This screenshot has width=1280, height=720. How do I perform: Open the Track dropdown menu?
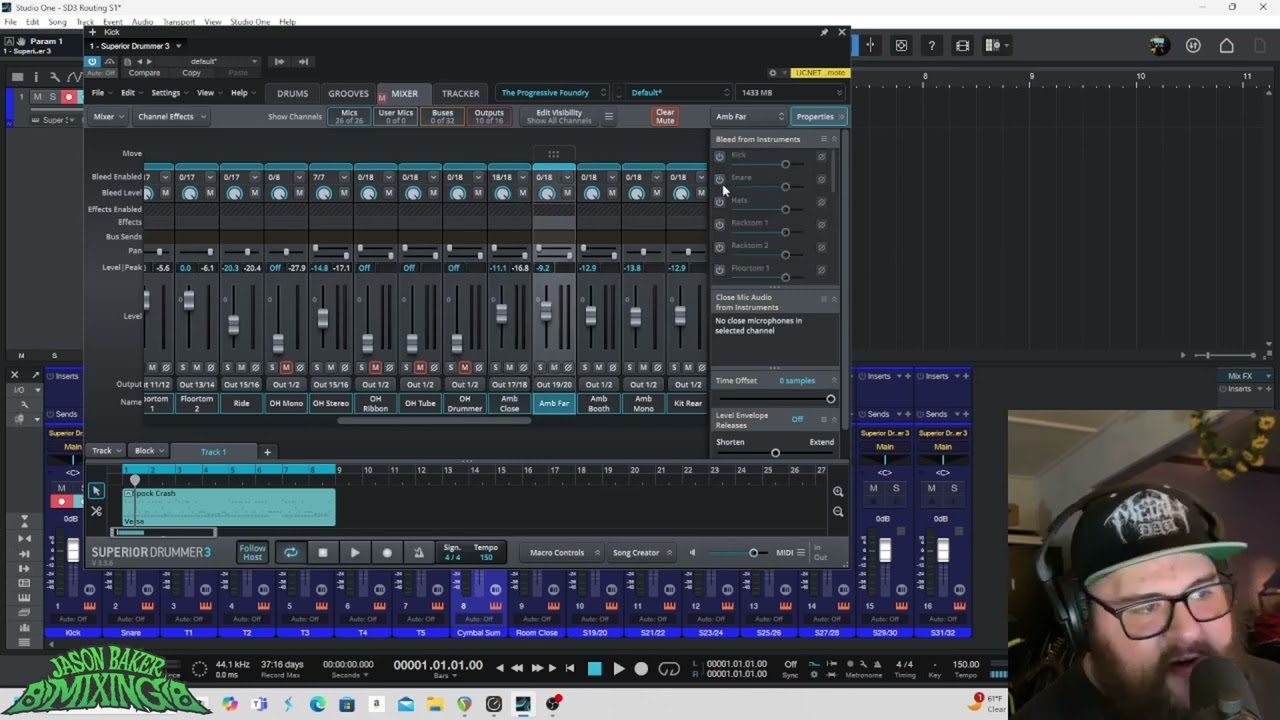[x=107, y=451]
